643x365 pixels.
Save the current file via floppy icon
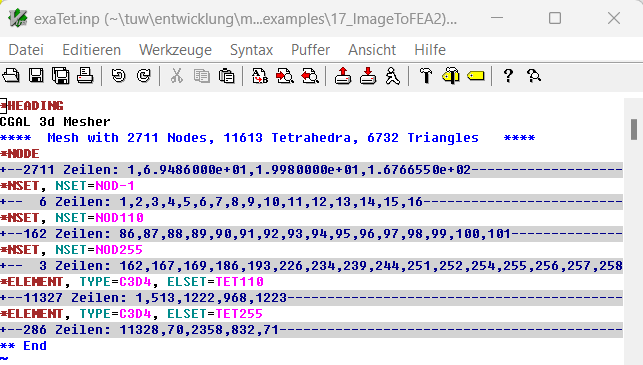point(36,76)
